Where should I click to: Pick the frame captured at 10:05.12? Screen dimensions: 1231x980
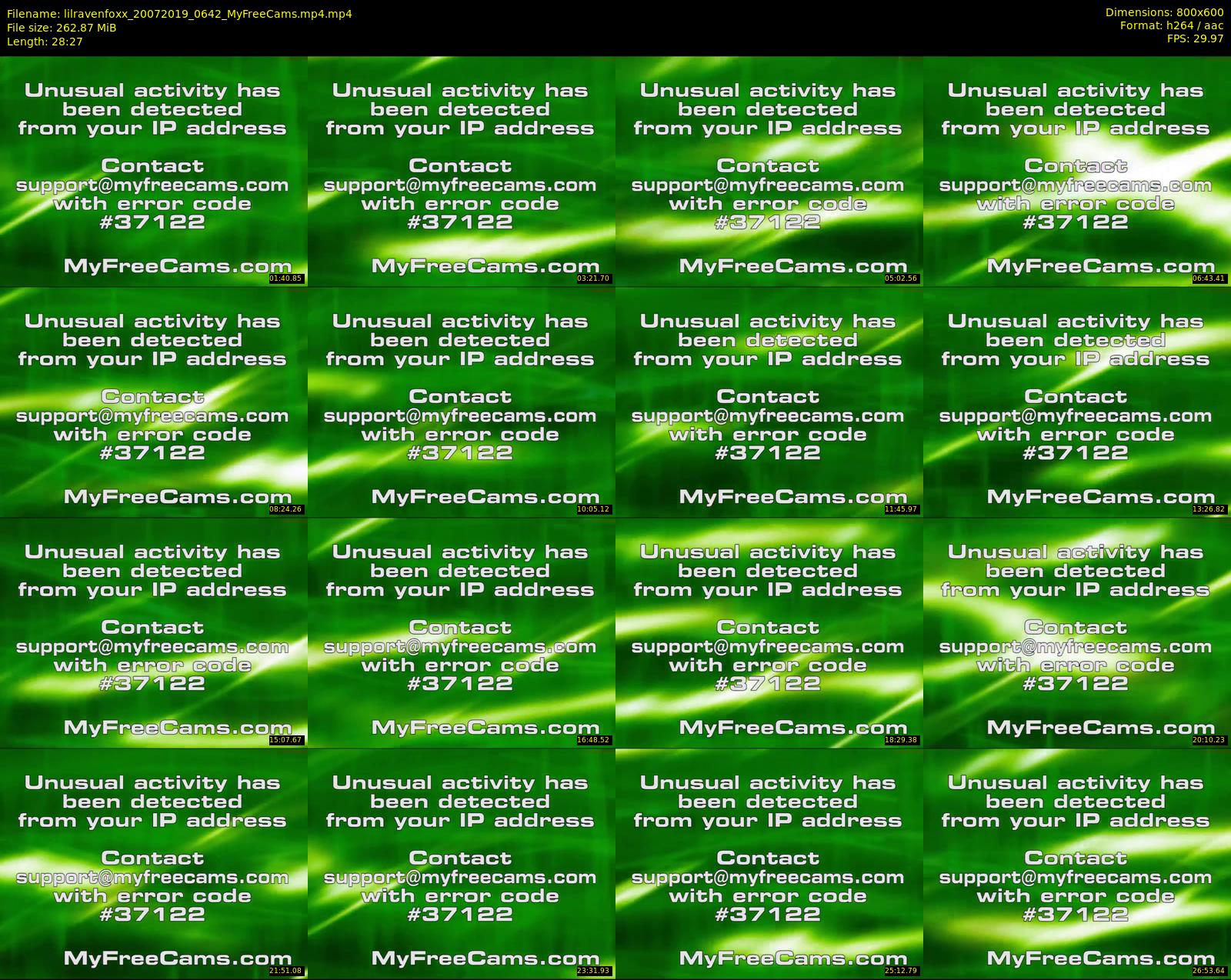tap(462, 402)
